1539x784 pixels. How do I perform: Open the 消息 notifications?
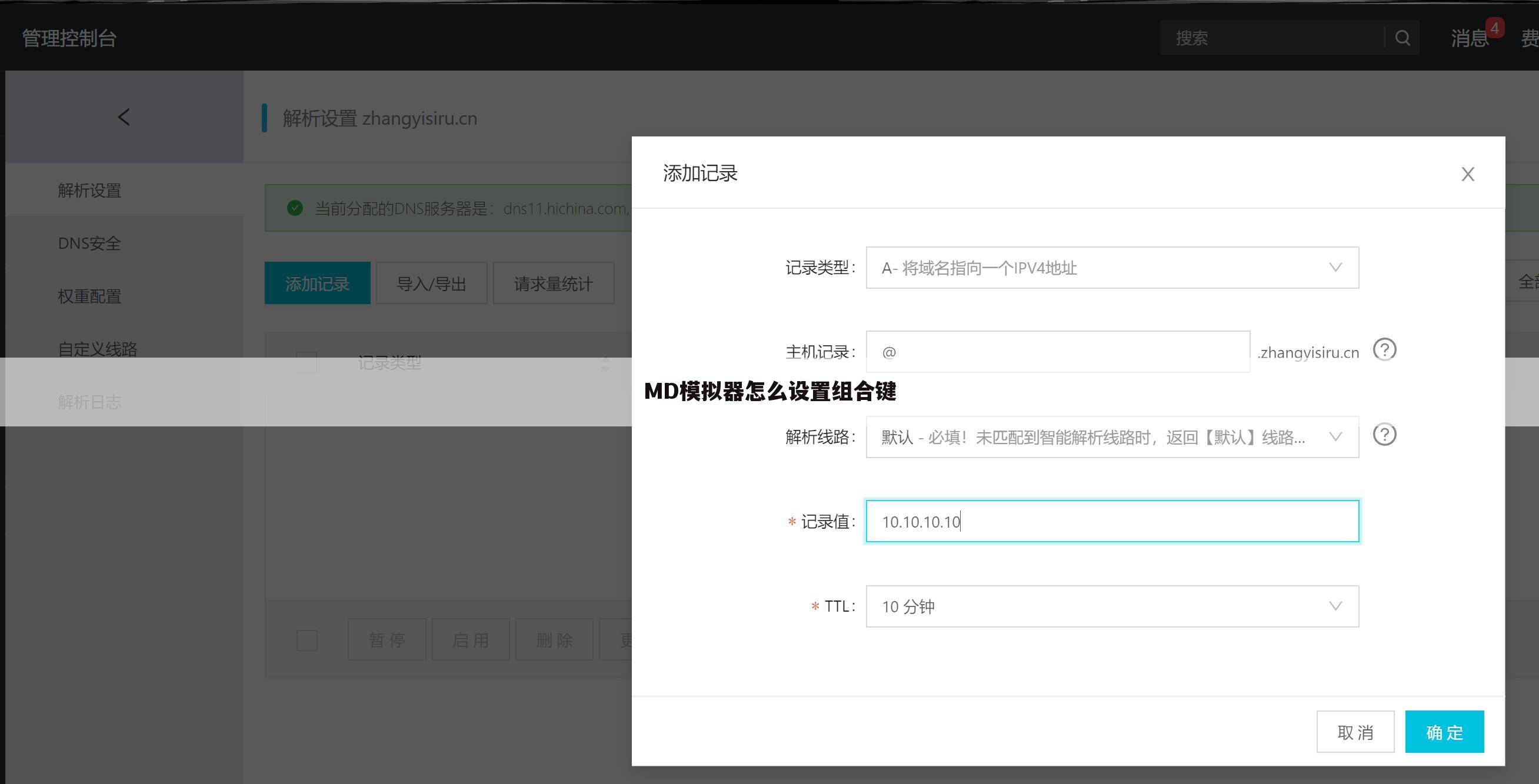tap(1470, 38)
